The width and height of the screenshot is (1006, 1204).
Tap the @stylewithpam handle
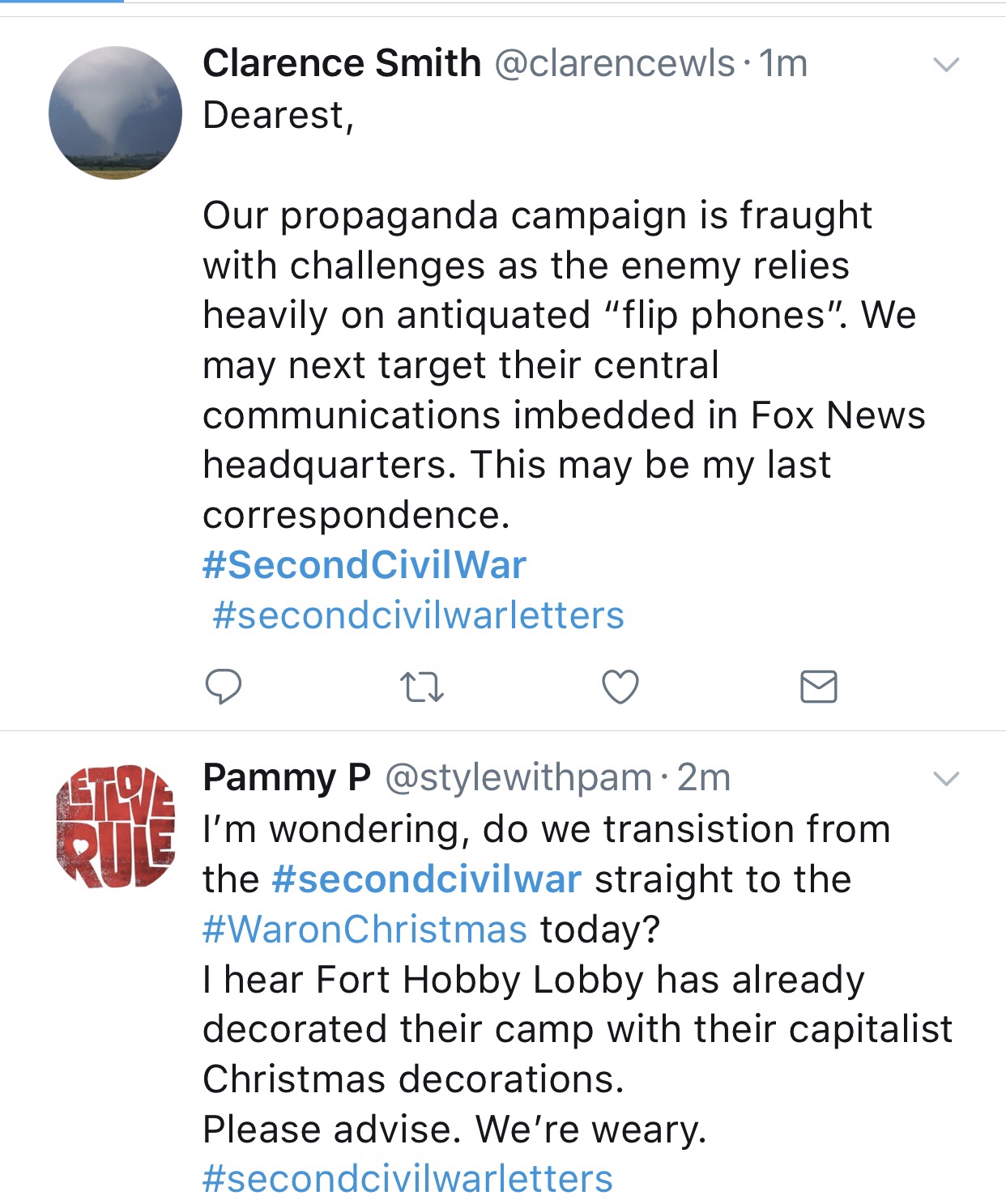pos(518,777)
